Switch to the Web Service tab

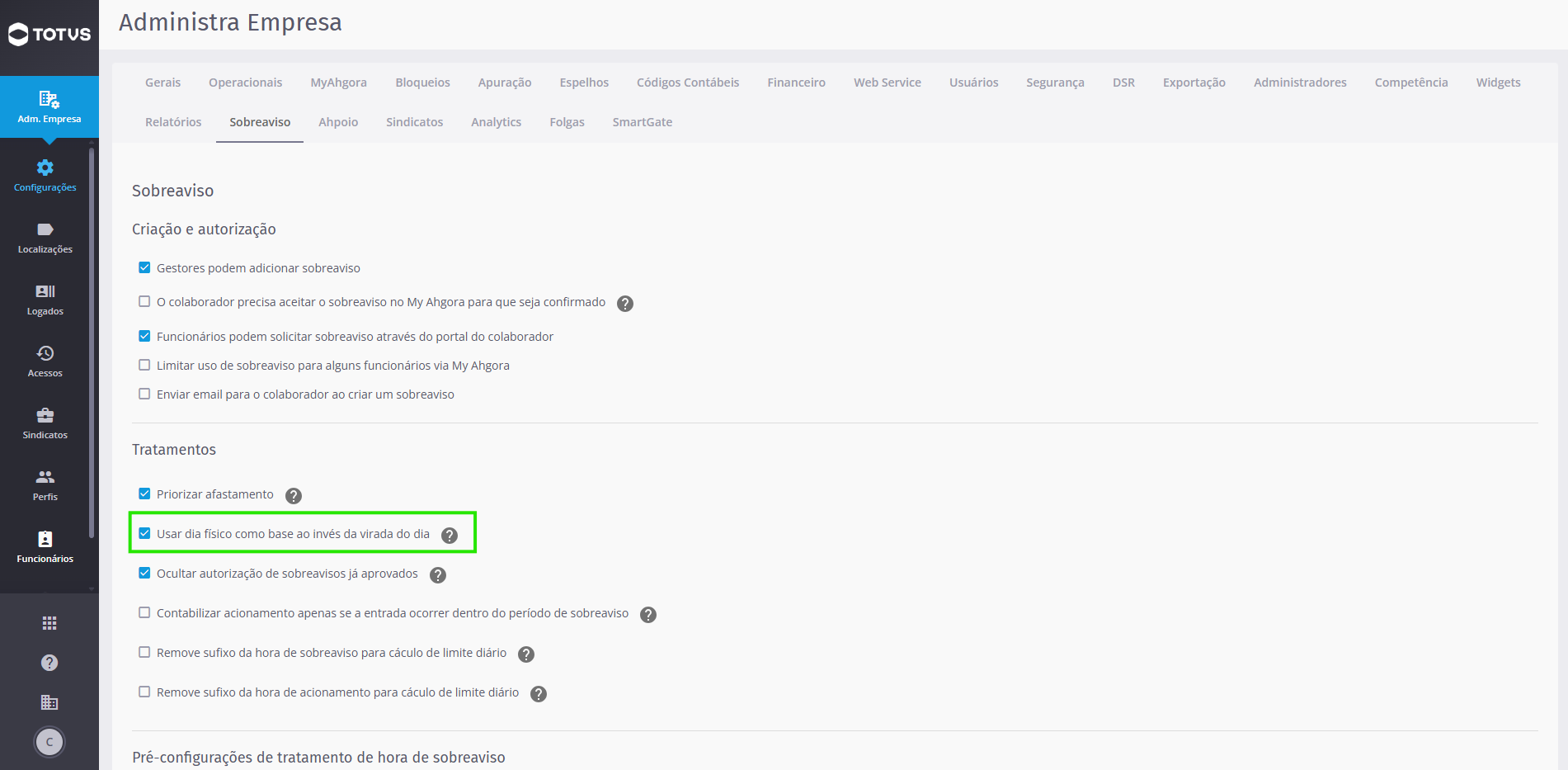888,83
